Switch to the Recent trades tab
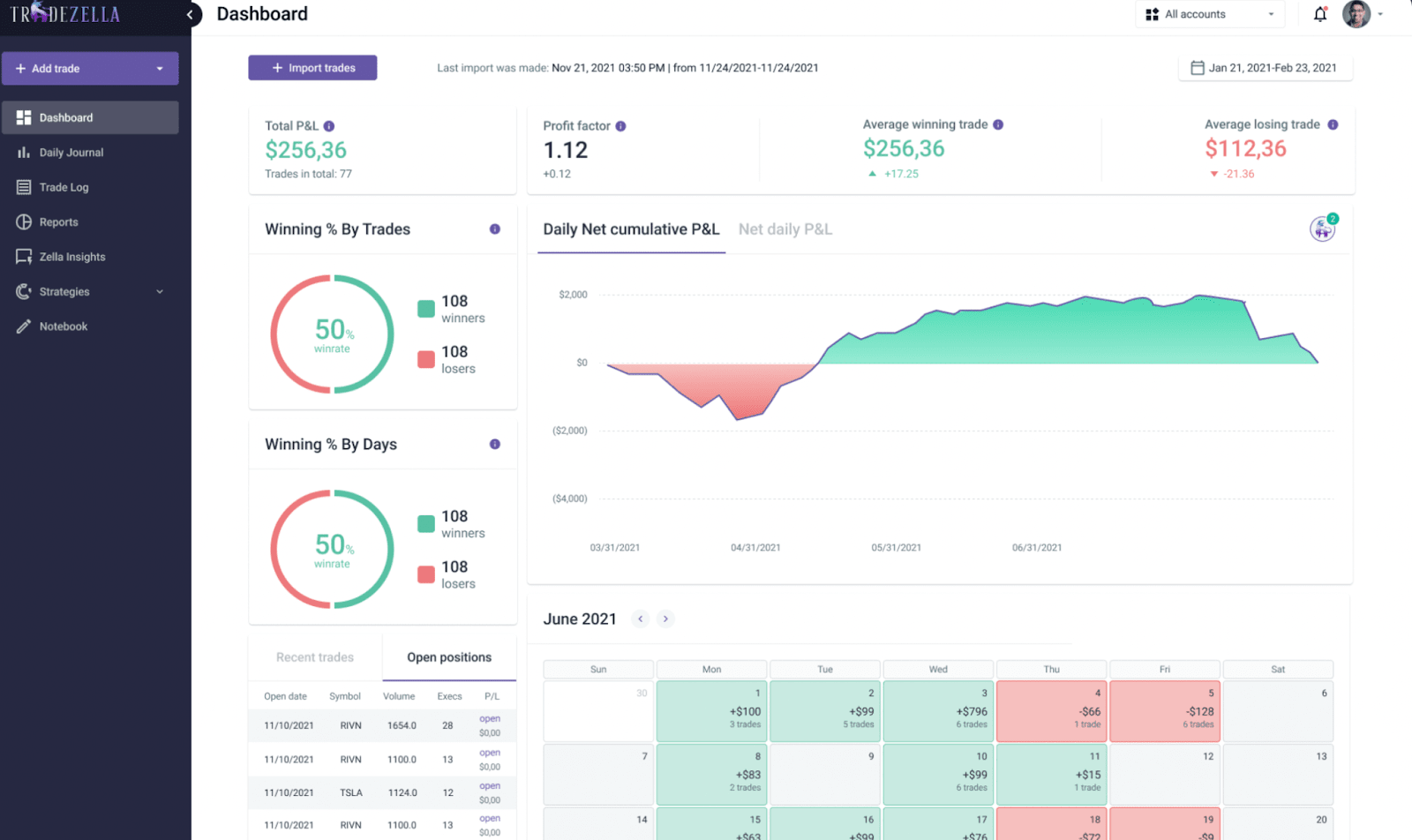 coord(314,657)
